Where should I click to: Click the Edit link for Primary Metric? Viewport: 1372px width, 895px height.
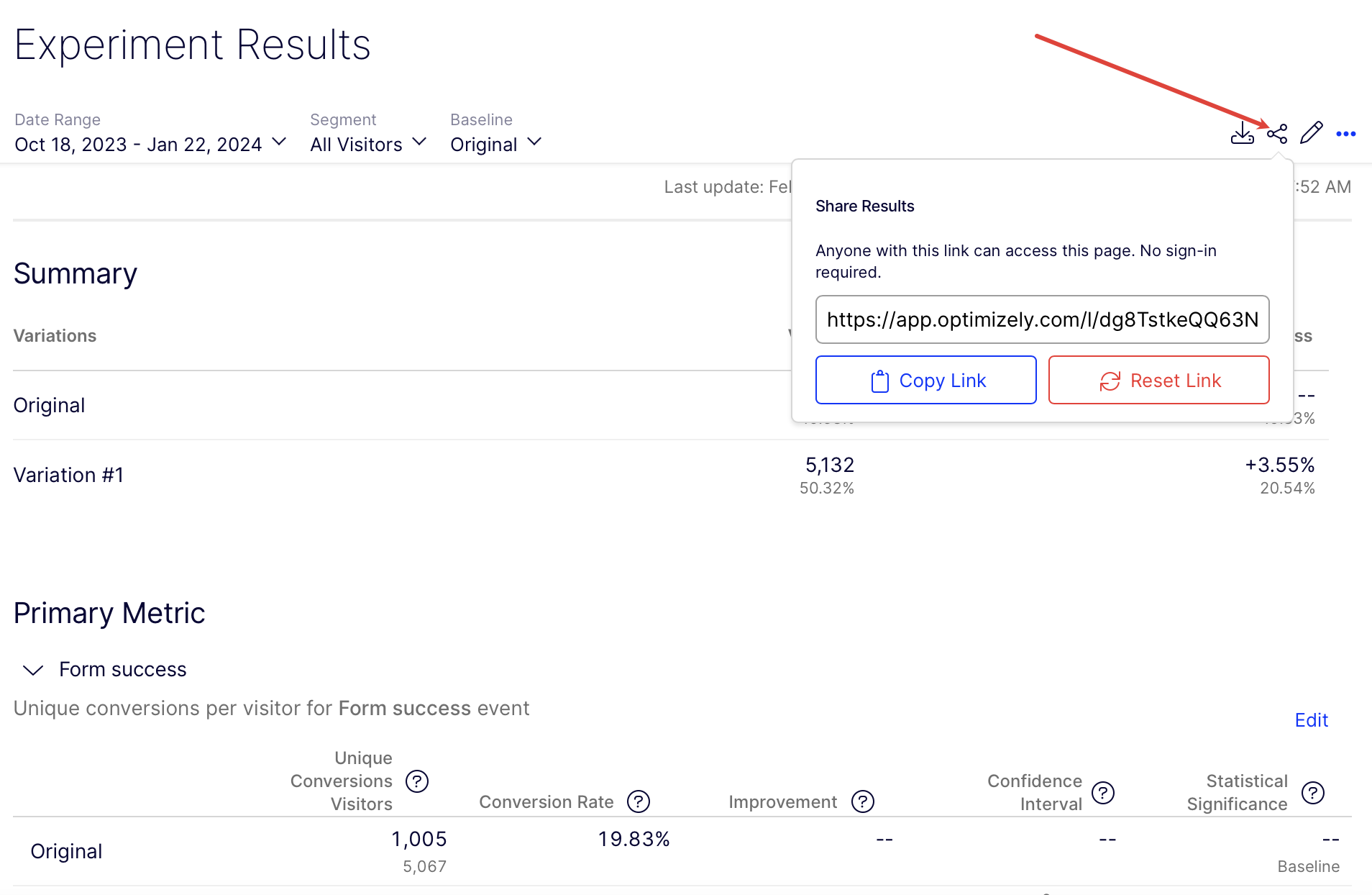tap(1311, 720)
